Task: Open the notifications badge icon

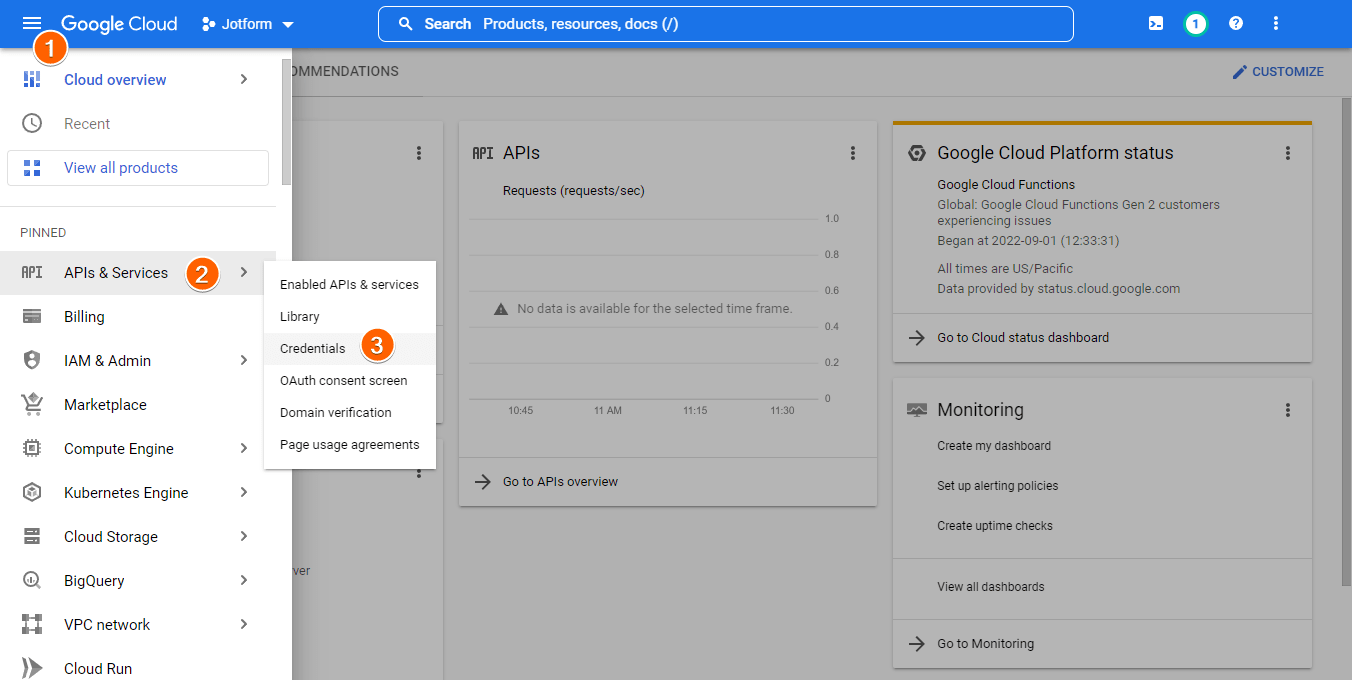Action: [1195, 24]
